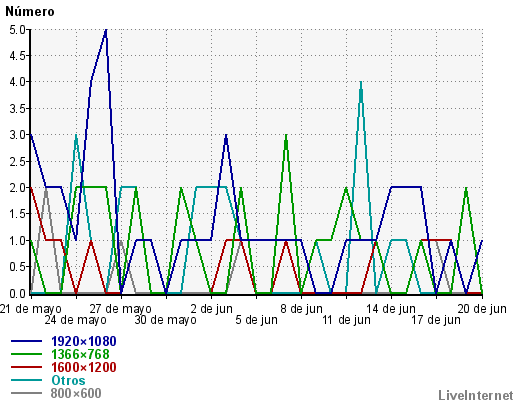
Task: Click the 1920×1080 legend label
Action: pos(84,341)
